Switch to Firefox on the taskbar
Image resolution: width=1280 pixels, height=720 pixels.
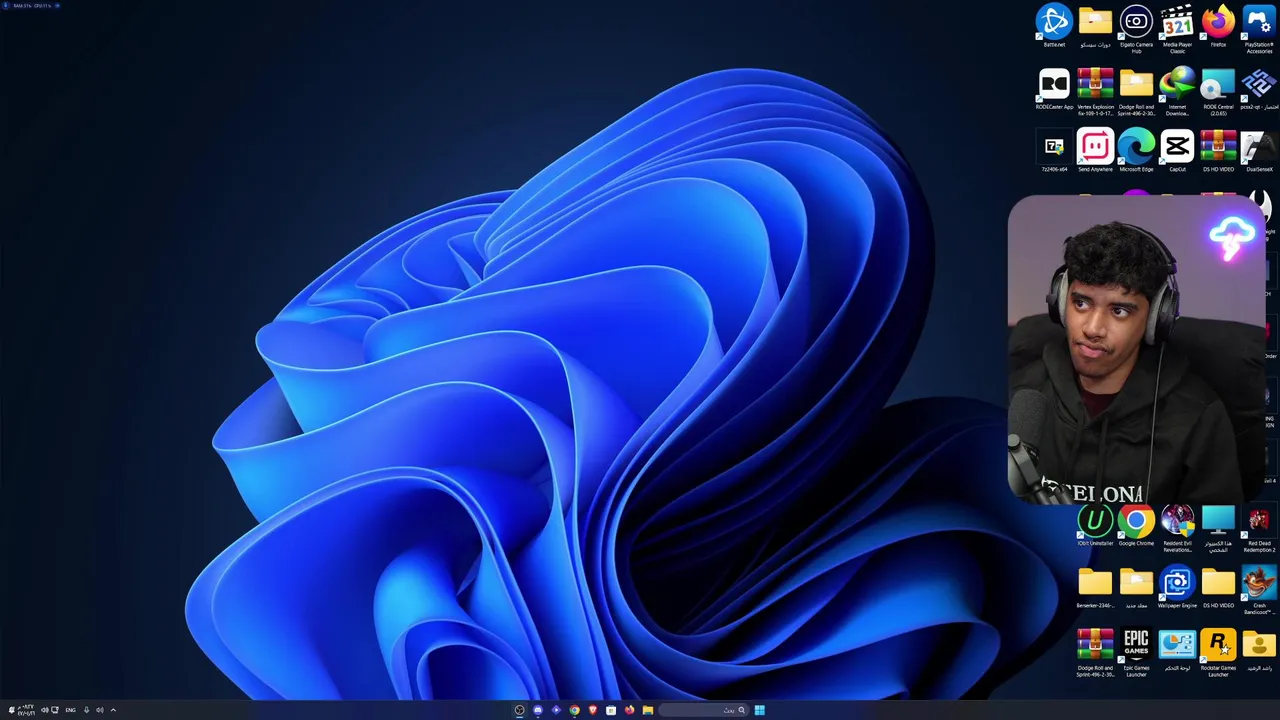[x=629, y=710]
